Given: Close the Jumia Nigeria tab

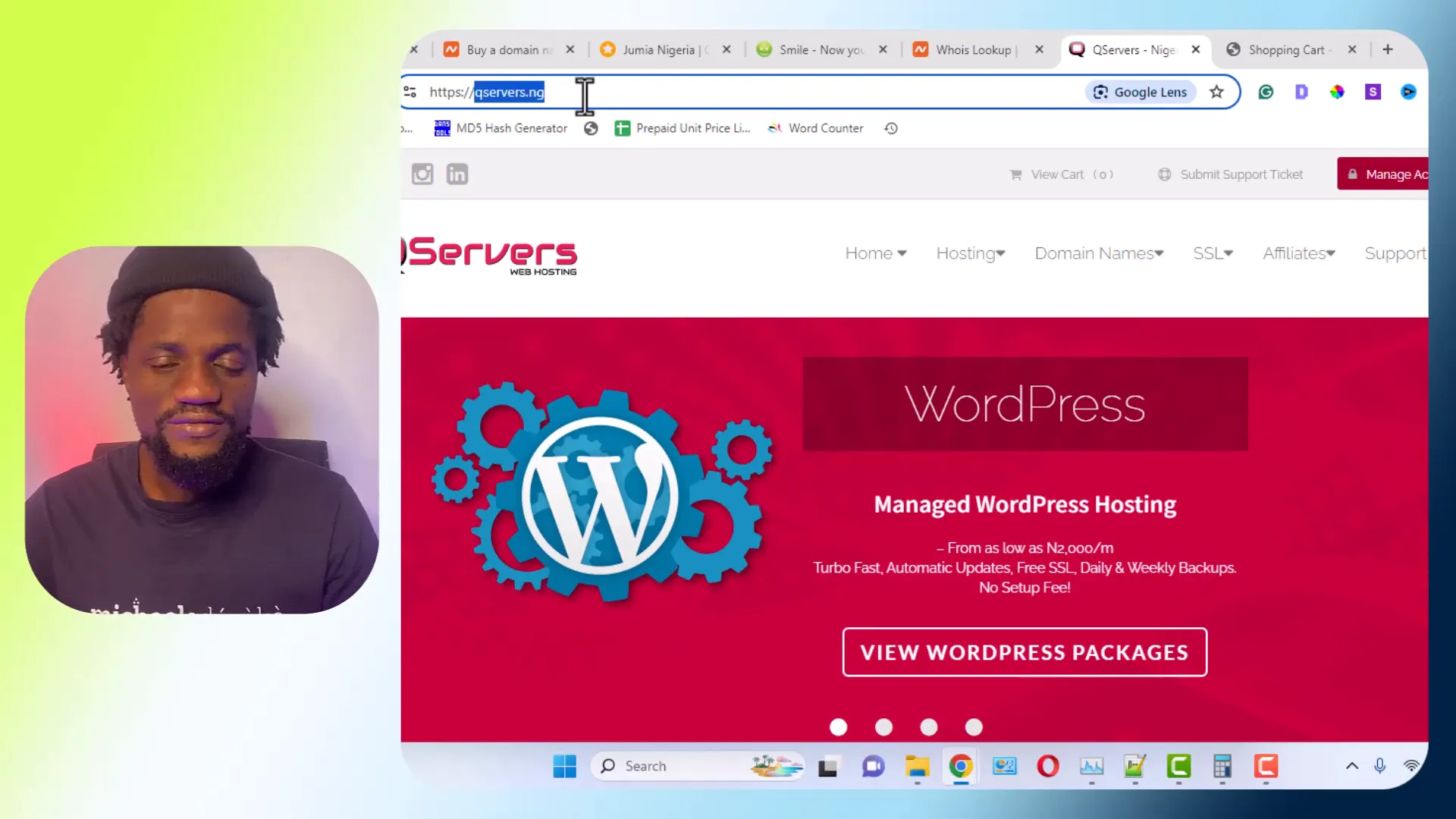Looking at the screenshot, I should click(726, 49).
